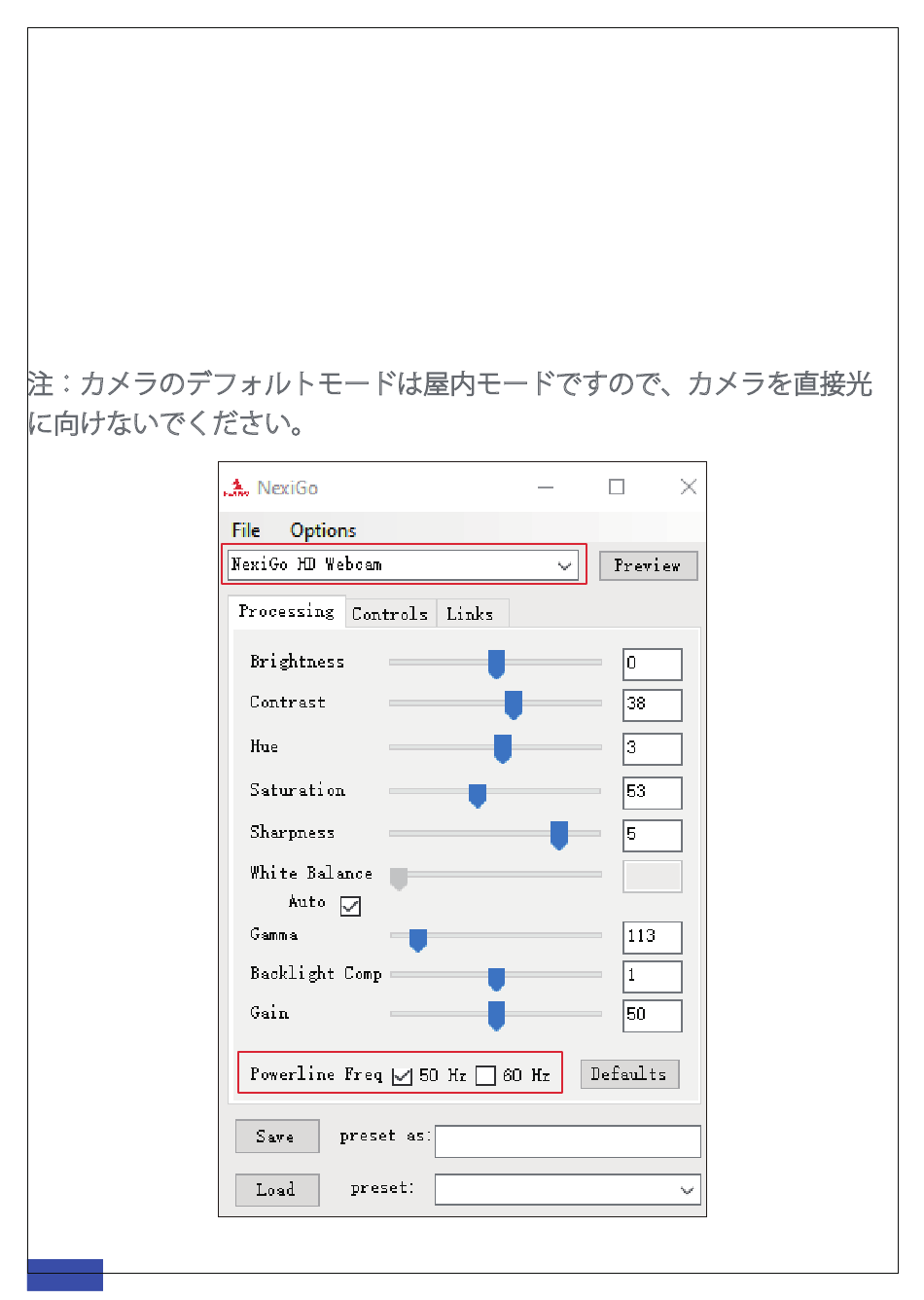This screenshot has height=1300, width=924.
Task: Click the 'Powerline Freq' label
Action: click(316, 1074)
